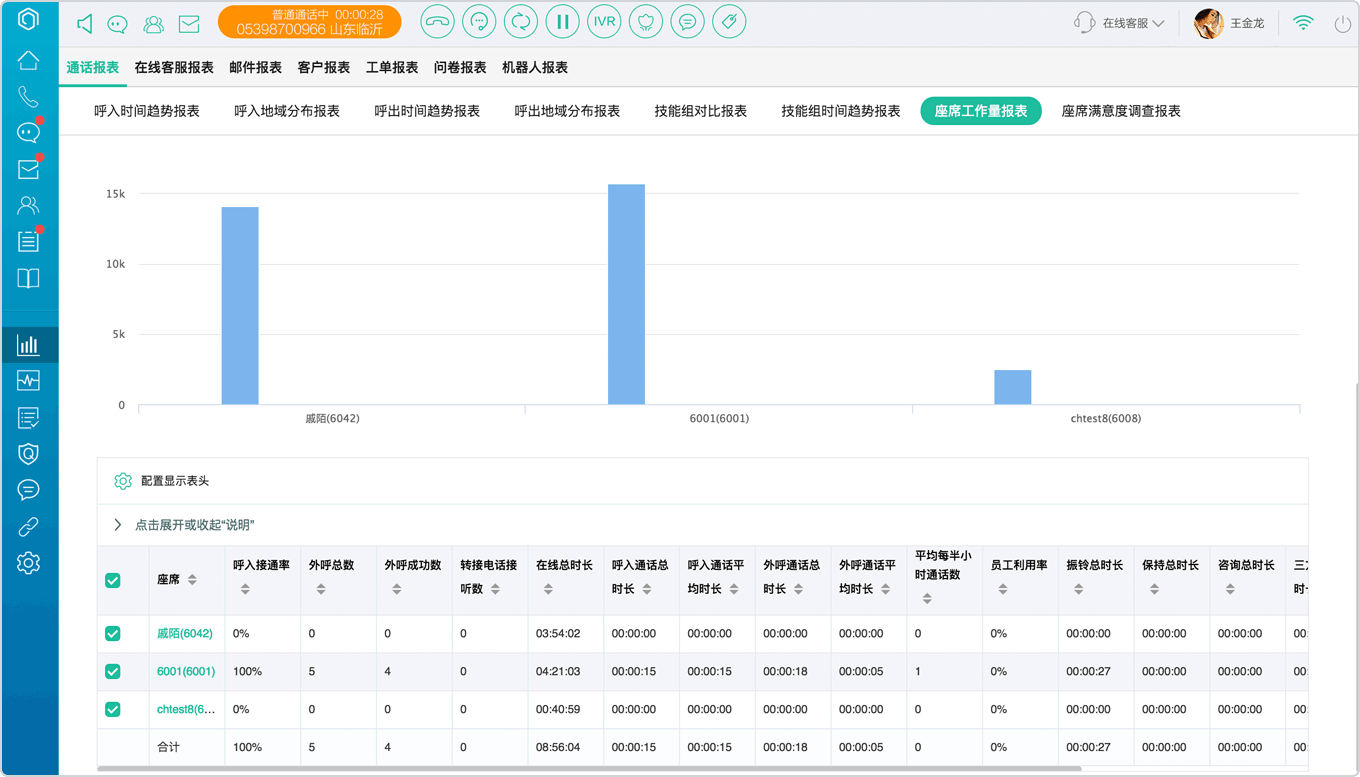
Task: Select 呼入地域分布报表 sub-tab
Action: coord(287,111)
